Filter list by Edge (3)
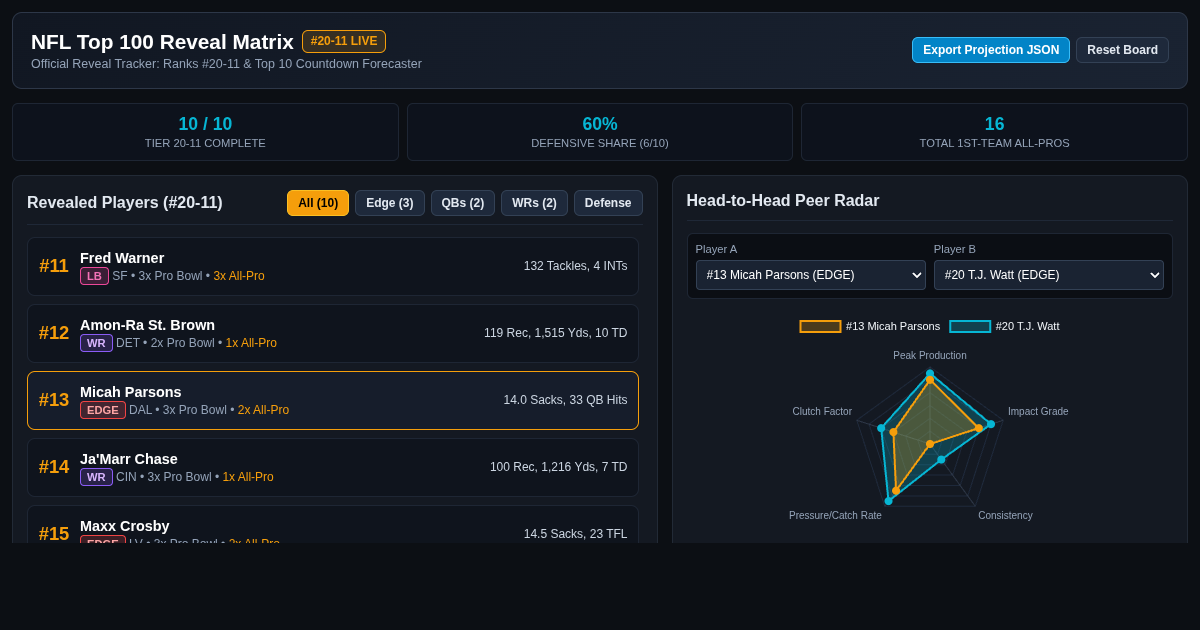Image resolution: width=1200 pixels, height=630 pixels. pos(390,203)
